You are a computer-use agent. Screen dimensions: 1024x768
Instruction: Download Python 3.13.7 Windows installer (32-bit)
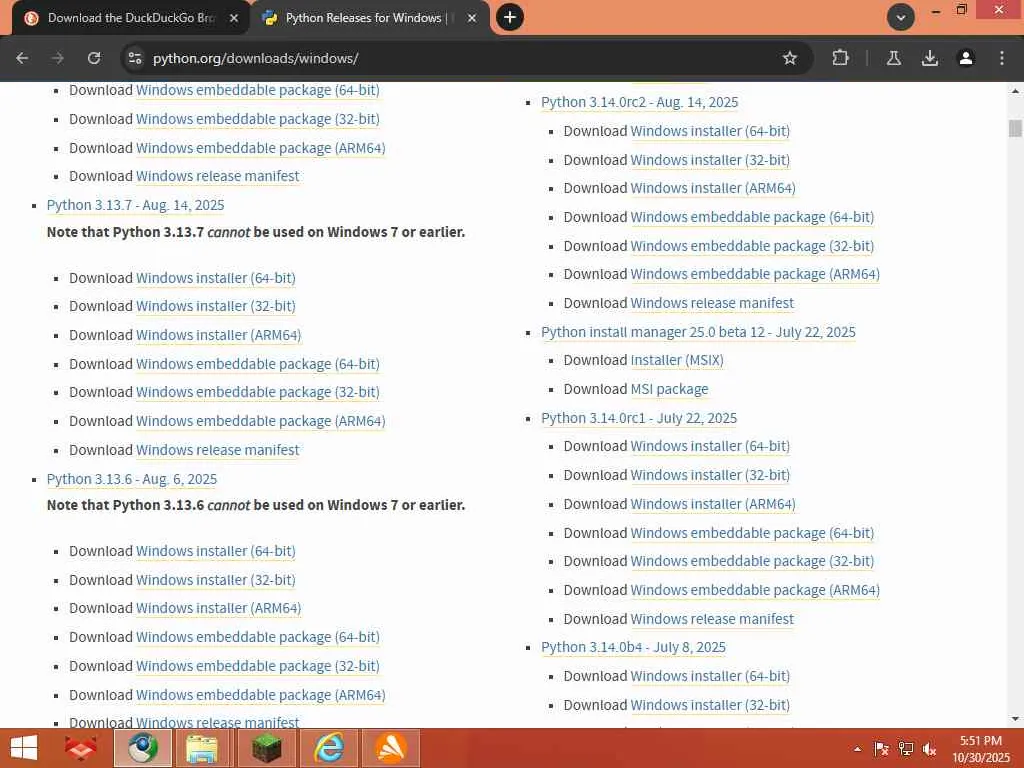click(216, 306)
